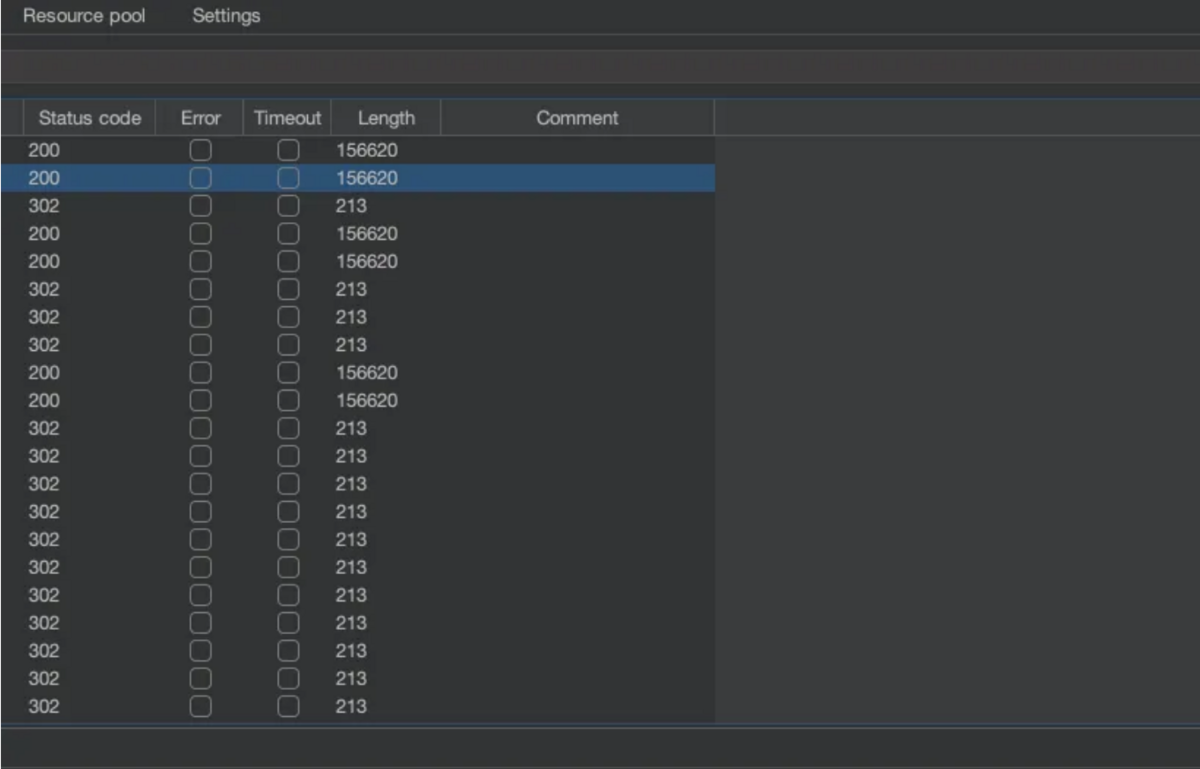1200x769 pixels.
Task: Select status 200 in the first table row
Action: point(44,150)
